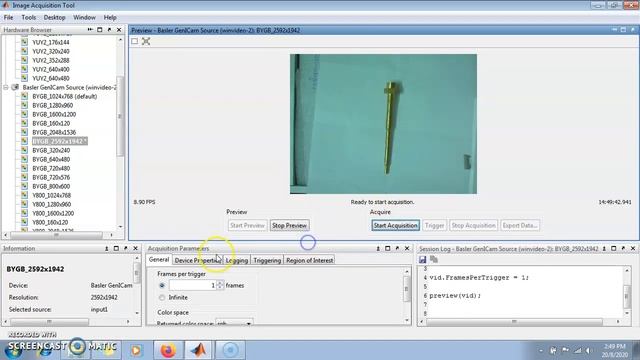Select BYGB_2048x1536 format
Screen dimensions: 640x360
pyautogui.click(x=54, y=132)
